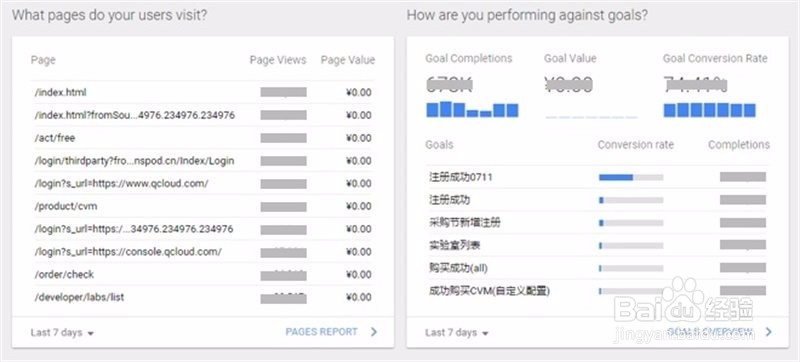Select the /product/cvm page row

click(202, 206)
